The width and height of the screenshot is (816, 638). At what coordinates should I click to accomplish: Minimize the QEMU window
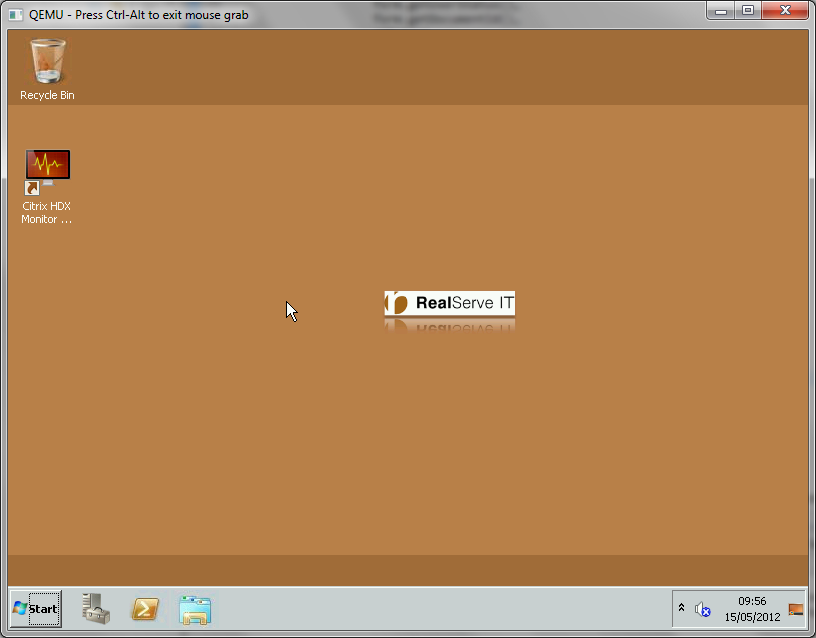pyautogui.click(x=721, y=11)
